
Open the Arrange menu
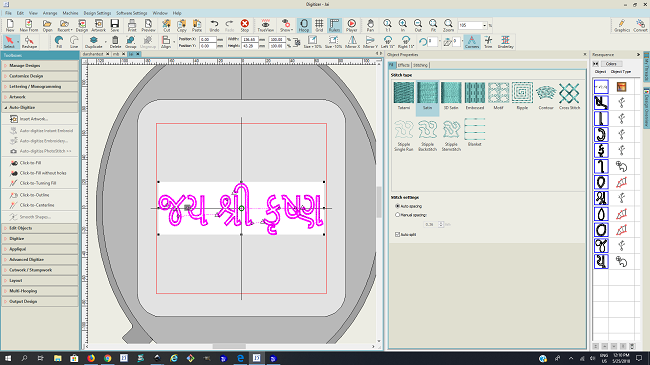click(50, 13)
